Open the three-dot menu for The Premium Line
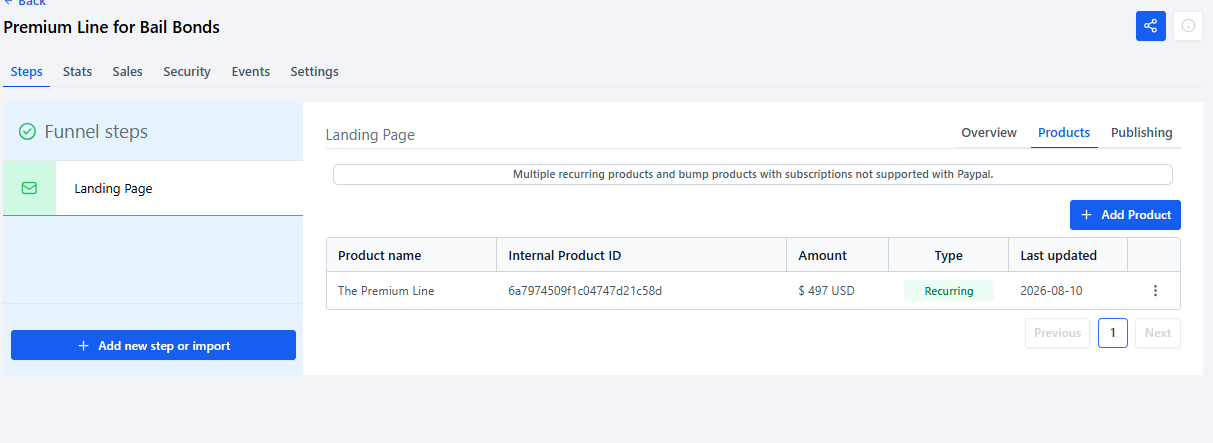 1155,291
